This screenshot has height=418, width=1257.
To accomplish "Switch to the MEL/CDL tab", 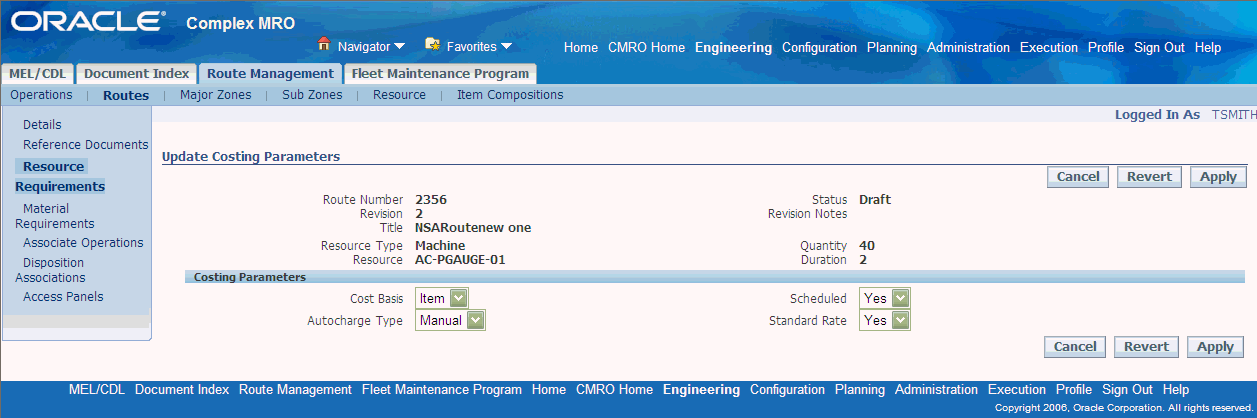I will point(38,74).
